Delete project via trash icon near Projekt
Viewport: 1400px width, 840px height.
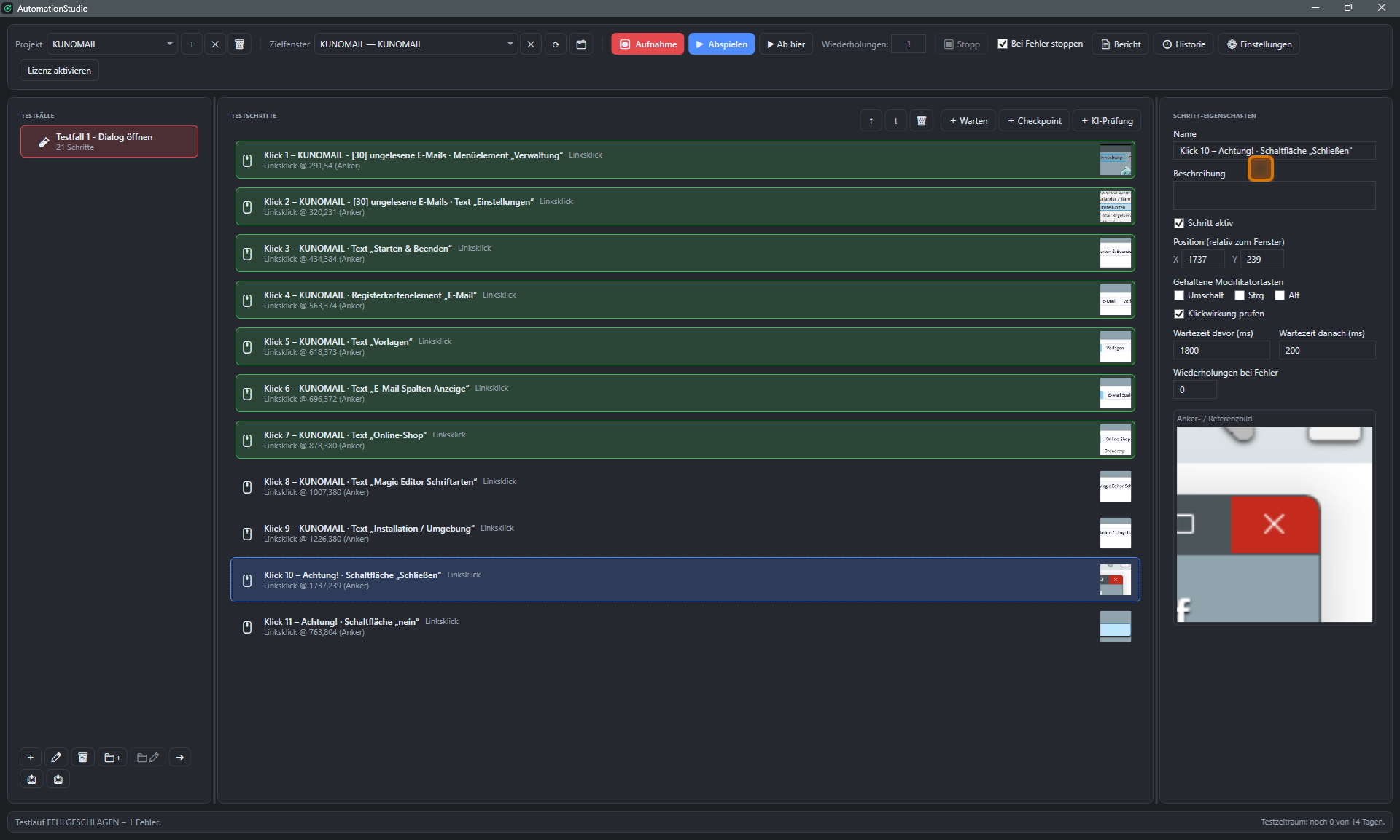pyautogui.click(x=239, y=44)
